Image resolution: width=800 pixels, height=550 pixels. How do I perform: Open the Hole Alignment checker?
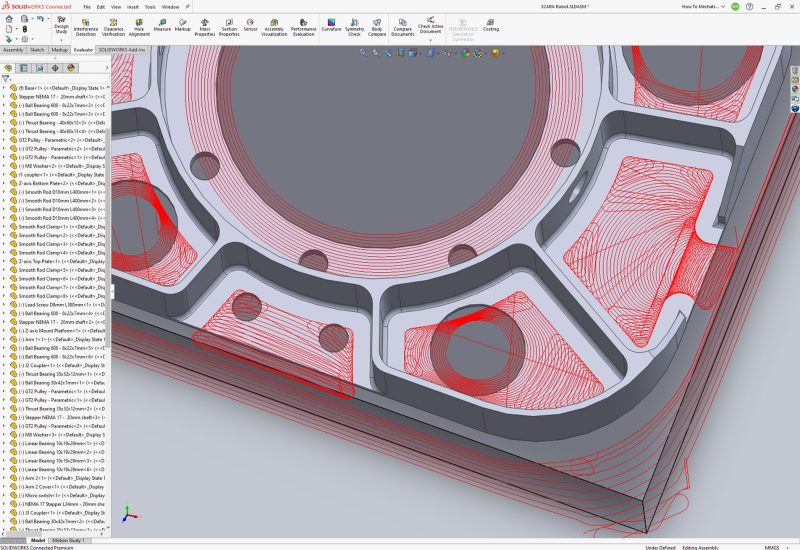(139, 27)
